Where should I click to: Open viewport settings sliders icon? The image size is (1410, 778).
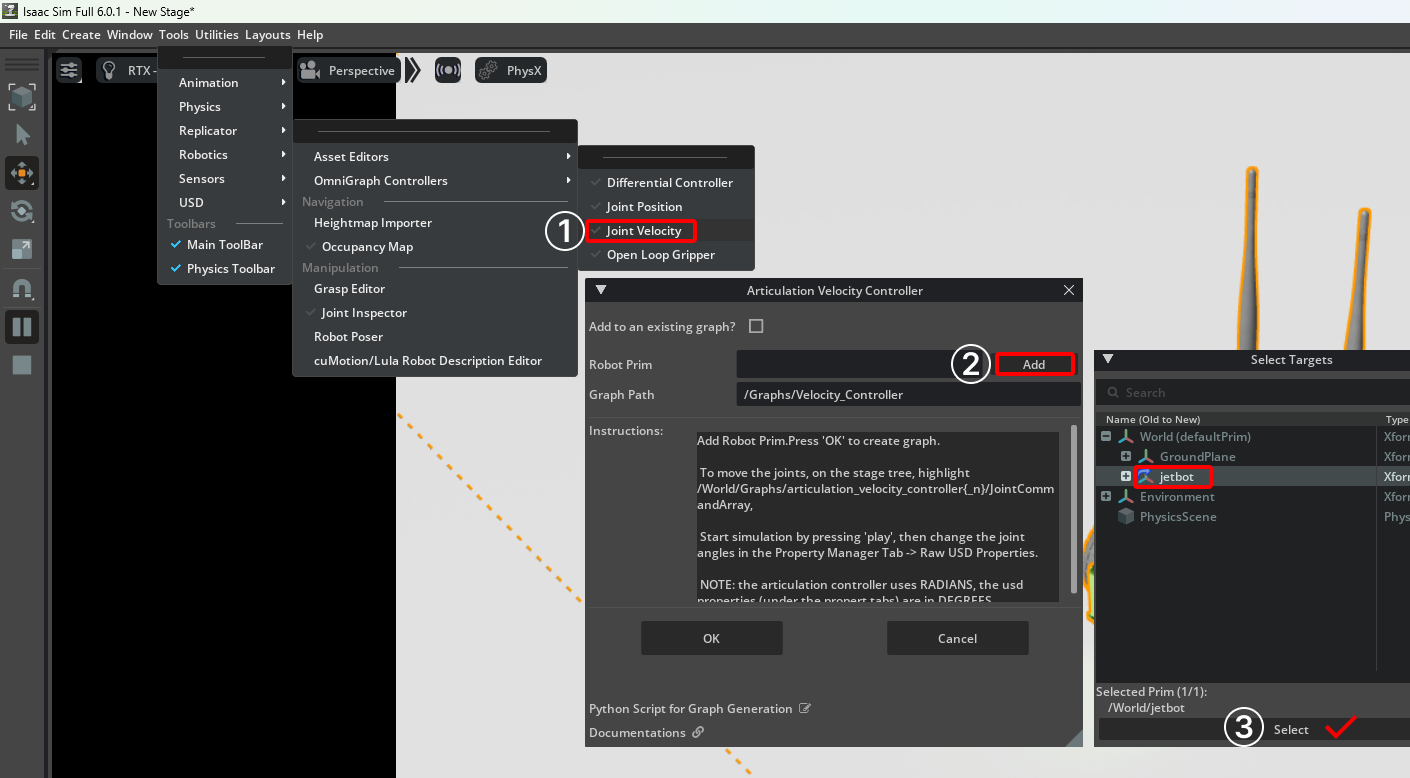click(69, 70)
